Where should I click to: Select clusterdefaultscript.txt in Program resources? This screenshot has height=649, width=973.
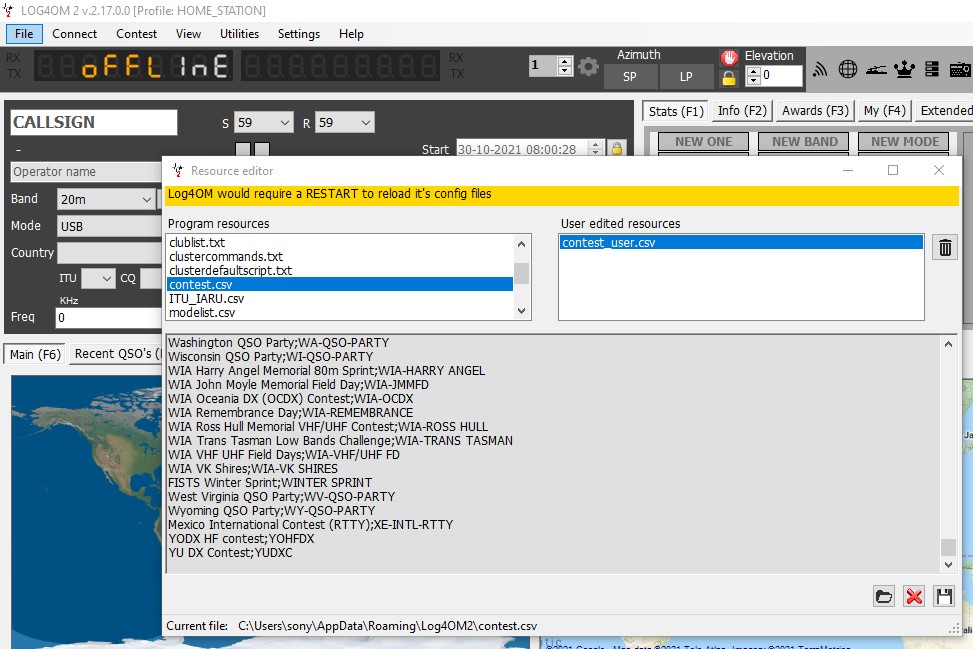click(340, 271)
